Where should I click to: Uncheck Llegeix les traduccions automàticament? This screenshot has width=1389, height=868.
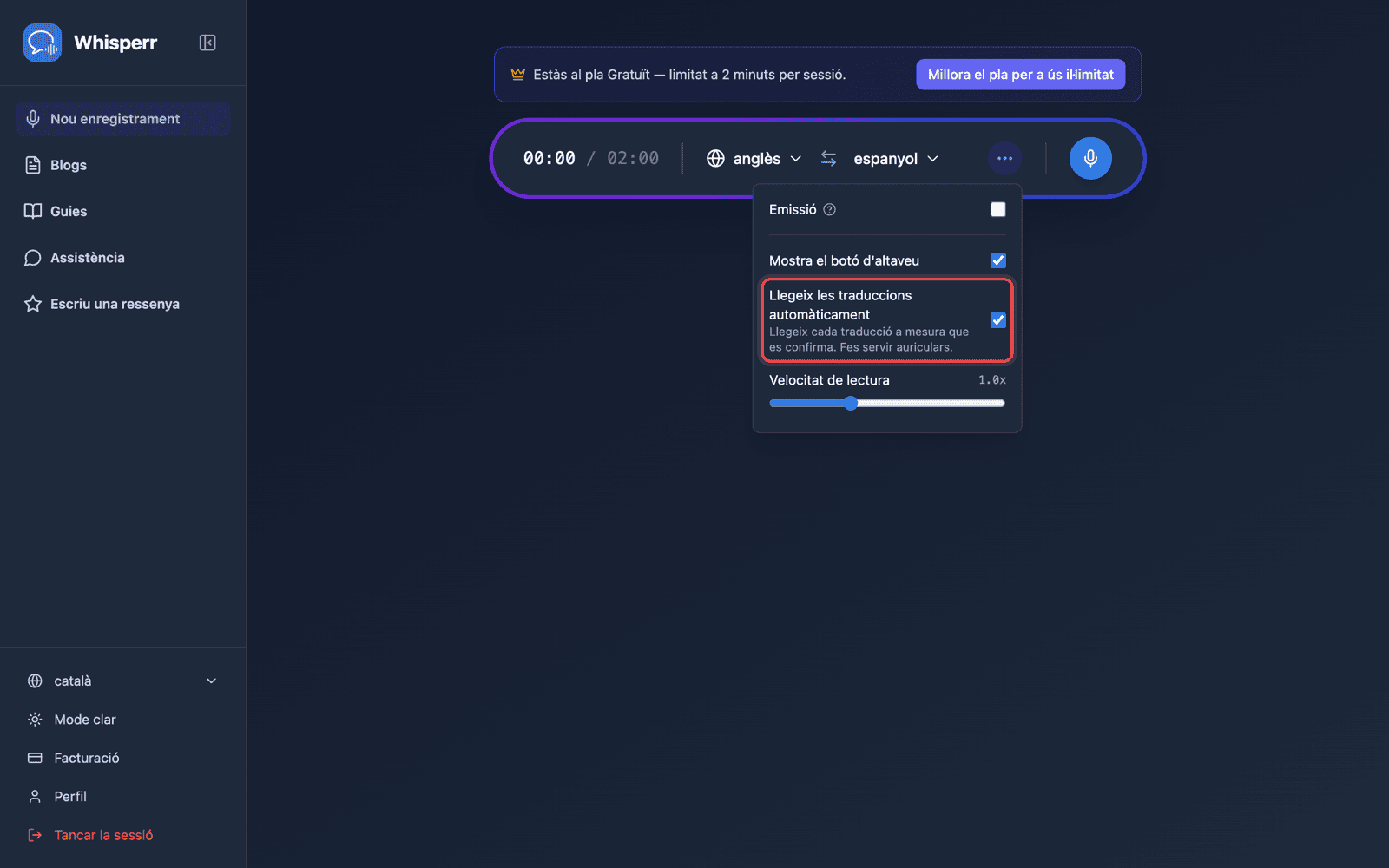(998, 320)
